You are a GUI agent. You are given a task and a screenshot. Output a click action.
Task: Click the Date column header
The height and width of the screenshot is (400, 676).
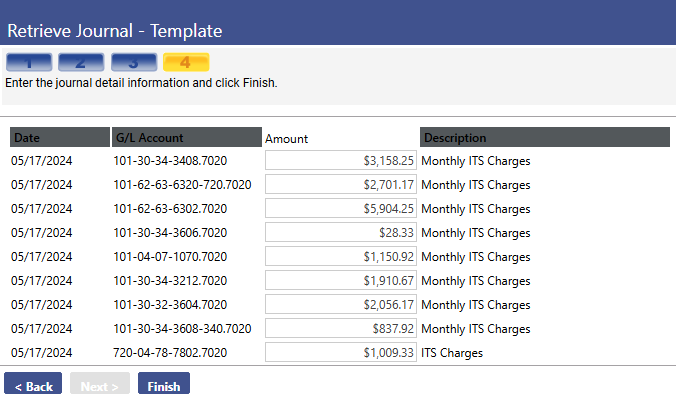(60, 137)
